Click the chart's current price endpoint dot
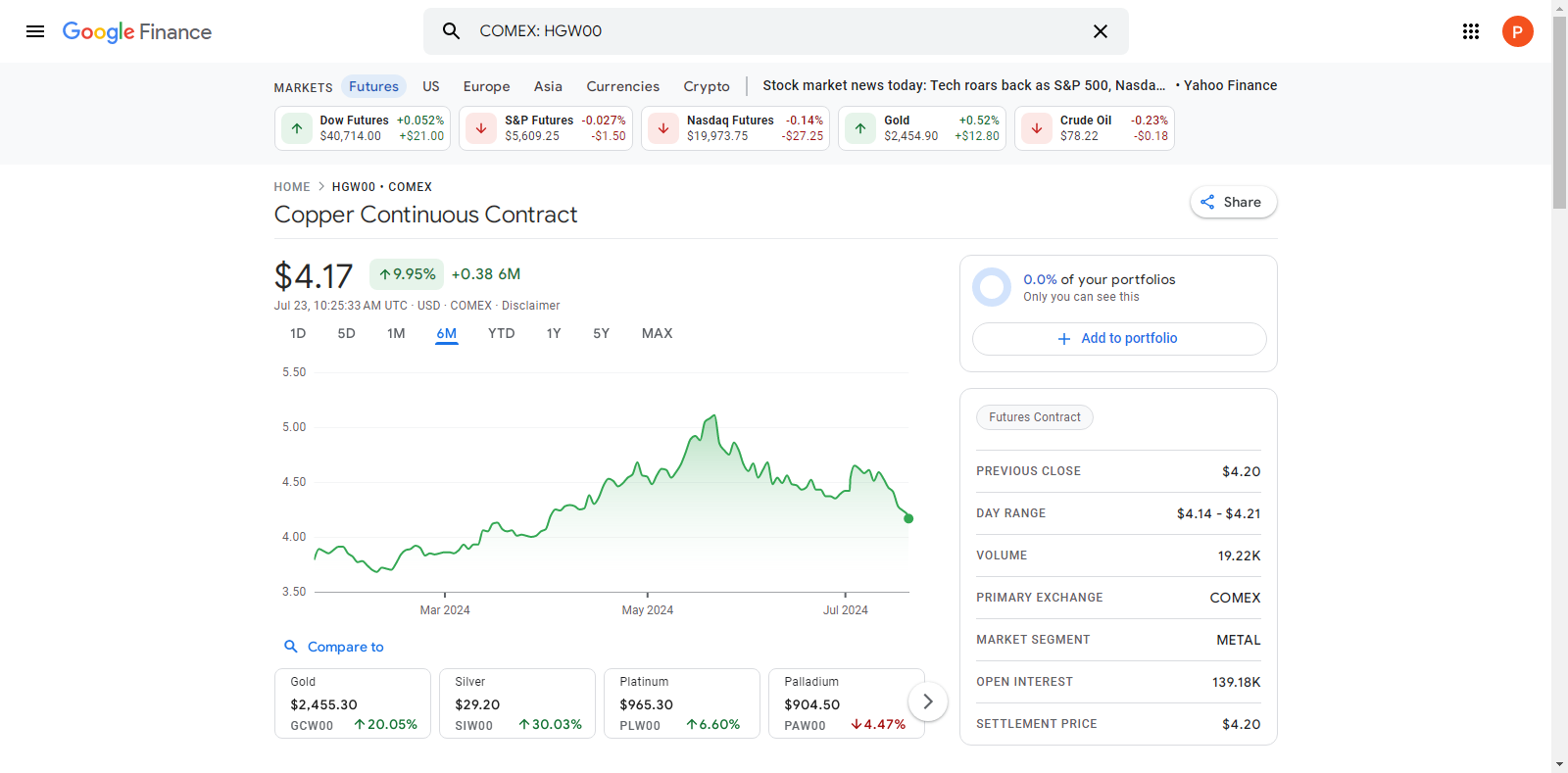 (x=908, y=518)
